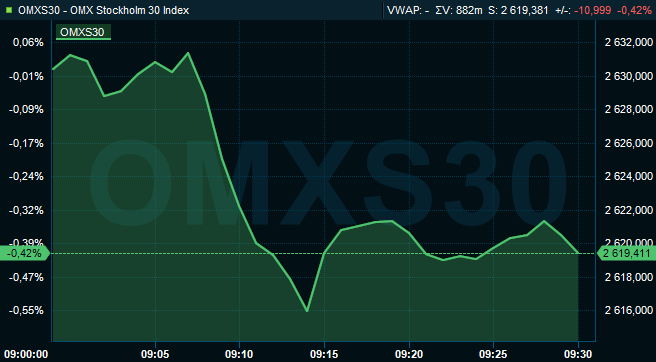Click the S: 2 619,381 last price value
The height and width of the screenshot is (362, 656).
[518, 10]
